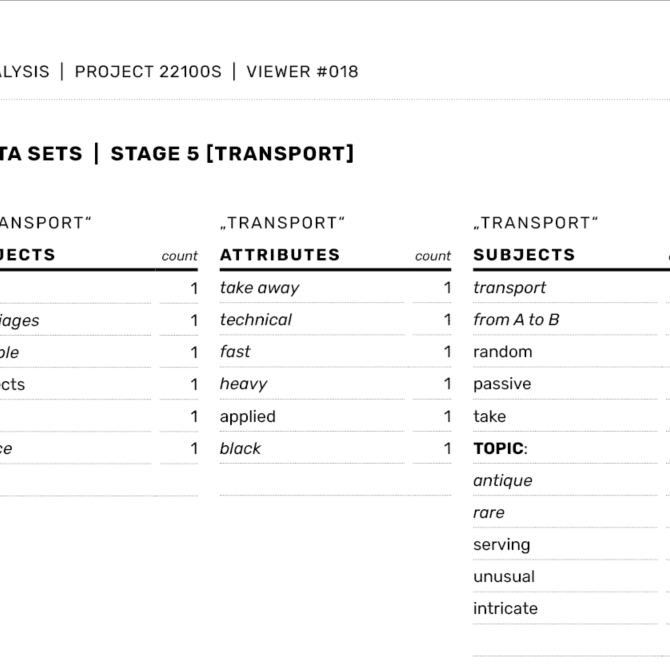The width and height of the screenshot is (670, 670).
Task: Click the 'black' attribute row
Action: 241,448
